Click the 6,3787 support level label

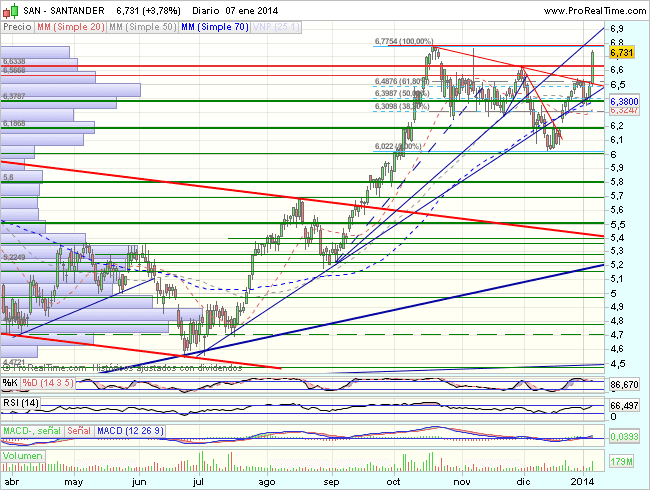[14, 96]
